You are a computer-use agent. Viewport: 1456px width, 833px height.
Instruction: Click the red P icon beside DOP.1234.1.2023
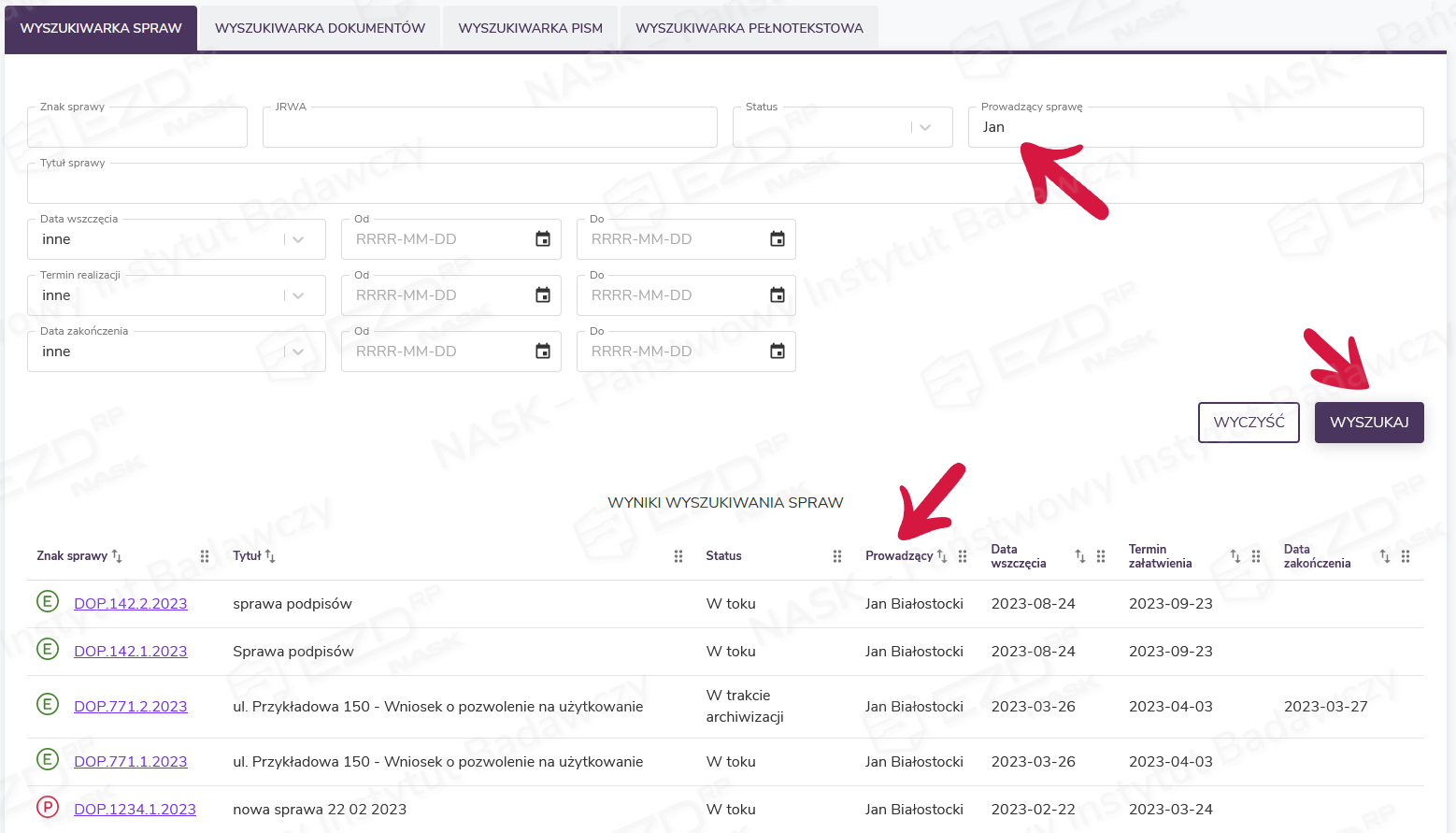48,807
